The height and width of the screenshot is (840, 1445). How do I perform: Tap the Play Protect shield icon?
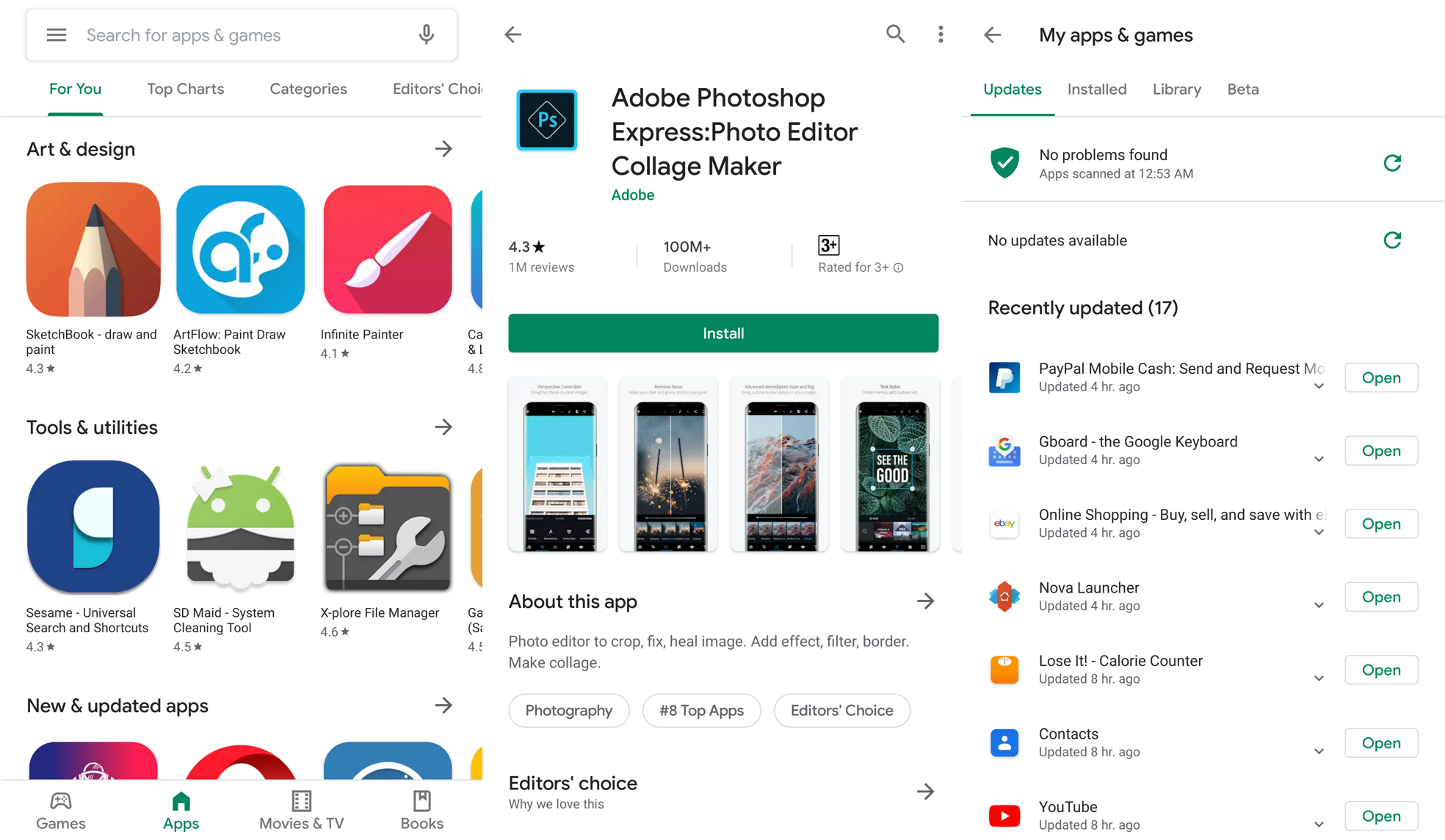(x=1004, y=163)
